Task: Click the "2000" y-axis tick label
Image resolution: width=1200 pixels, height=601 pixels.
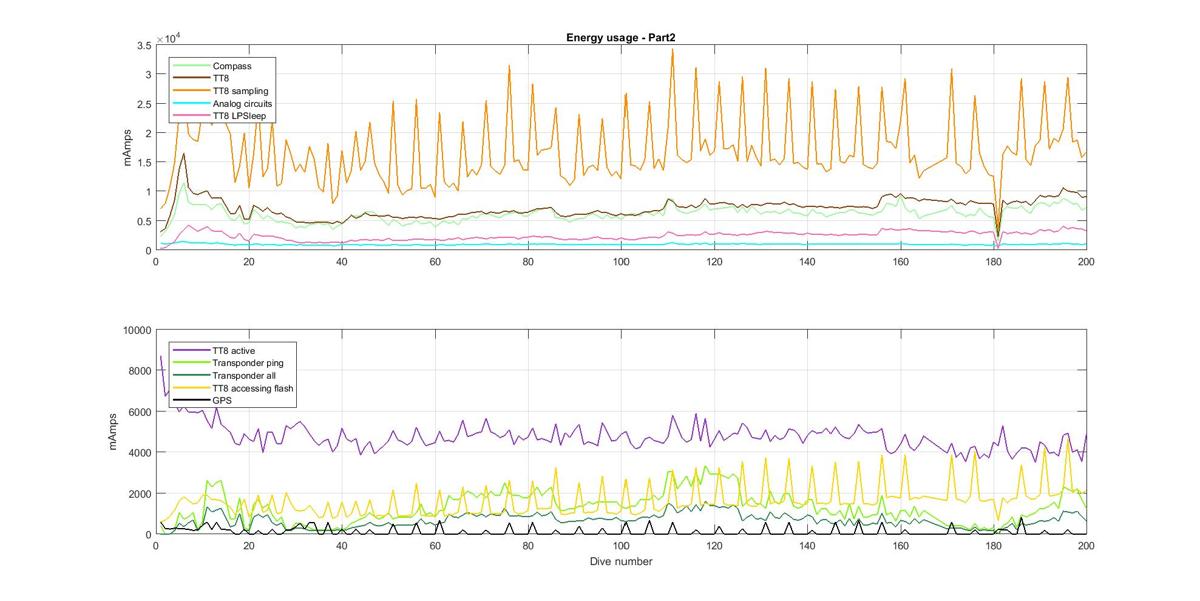Action: coord(139,494)
